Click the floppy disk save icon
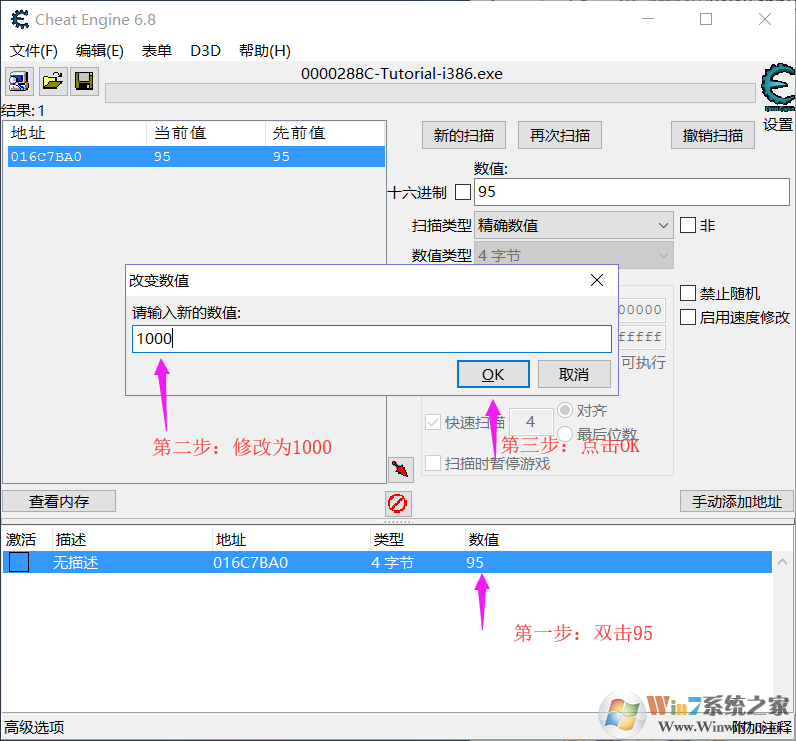 coord(84,81)
